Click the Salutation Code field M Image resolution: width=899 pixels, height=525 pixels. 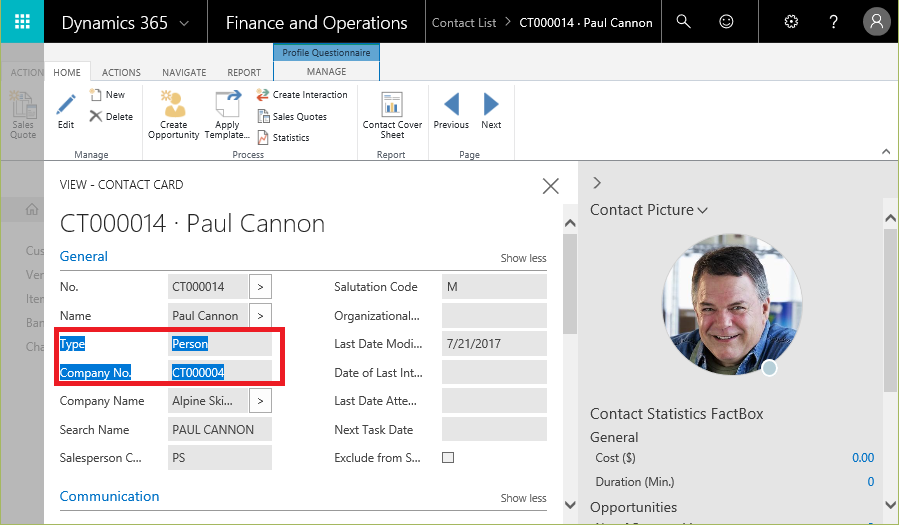[494, 287]
